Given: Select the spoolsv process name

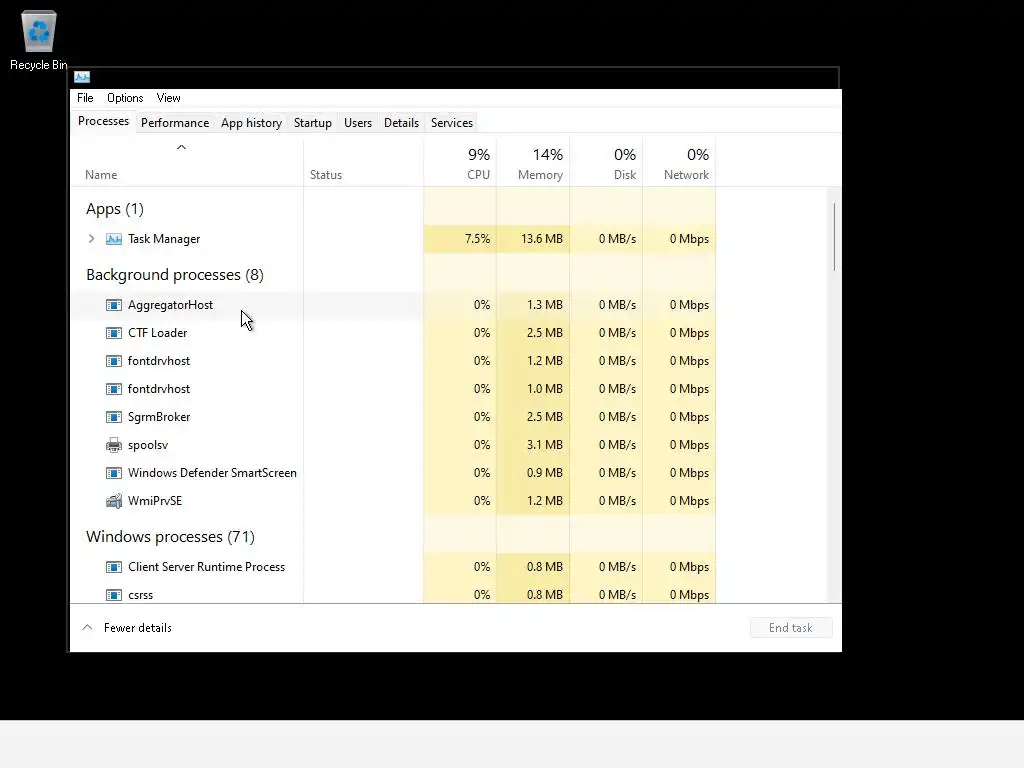Looking at the screenshot, I should point(148,445).
